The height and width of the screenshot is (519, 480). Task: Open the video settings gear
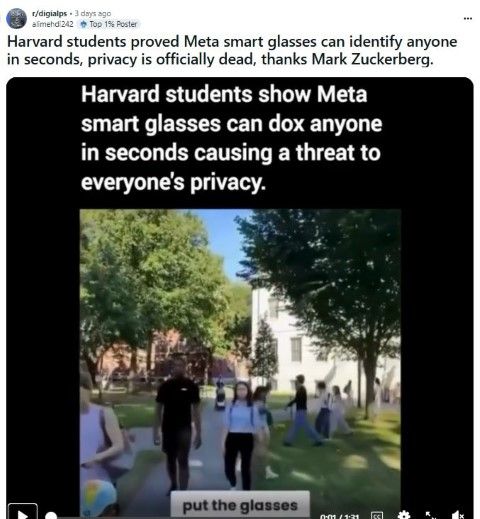click(x=404, y=515)
